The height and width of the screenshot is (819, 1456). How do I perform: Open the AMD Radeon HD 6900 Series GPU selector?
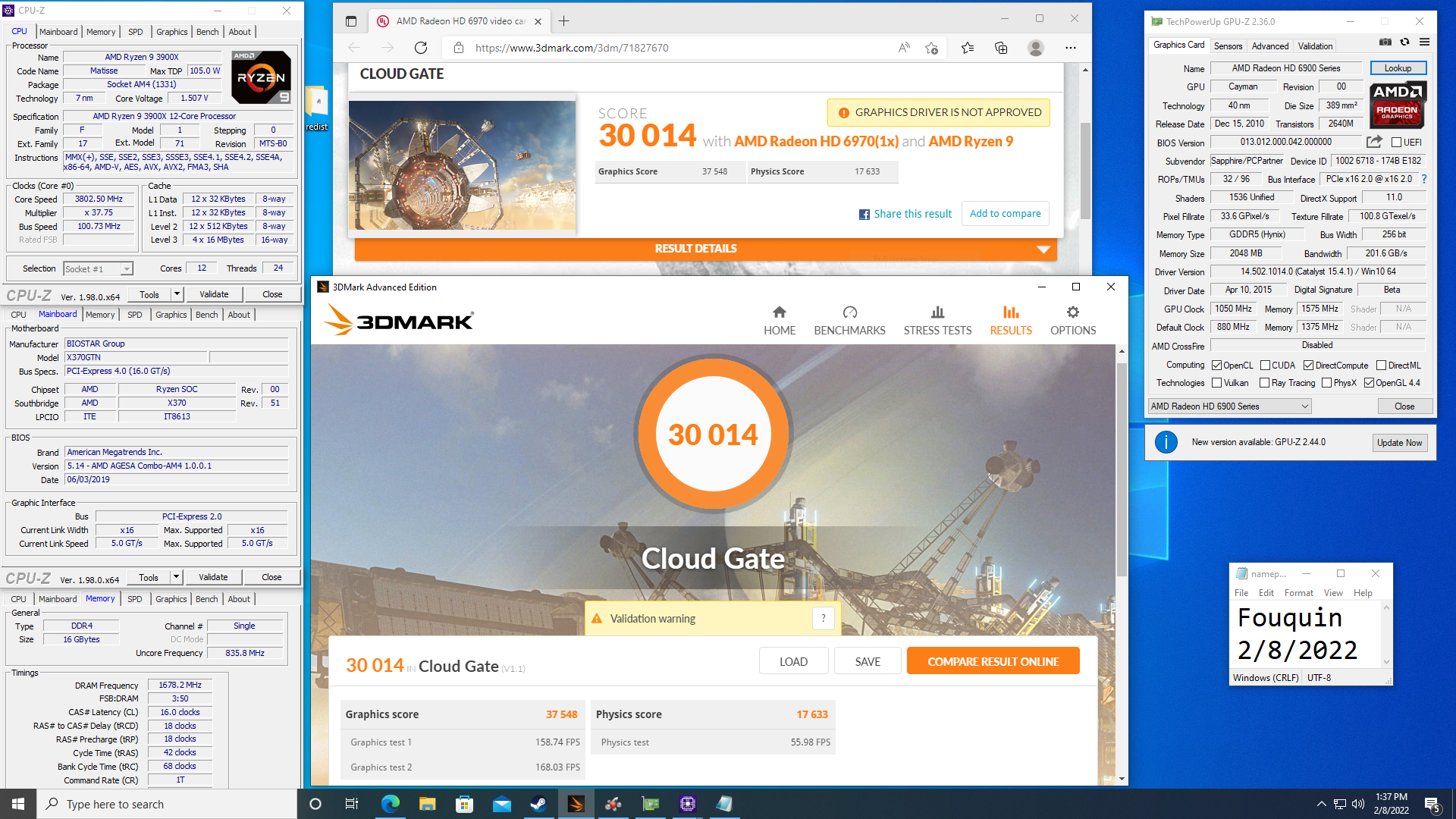(1229, 406)
